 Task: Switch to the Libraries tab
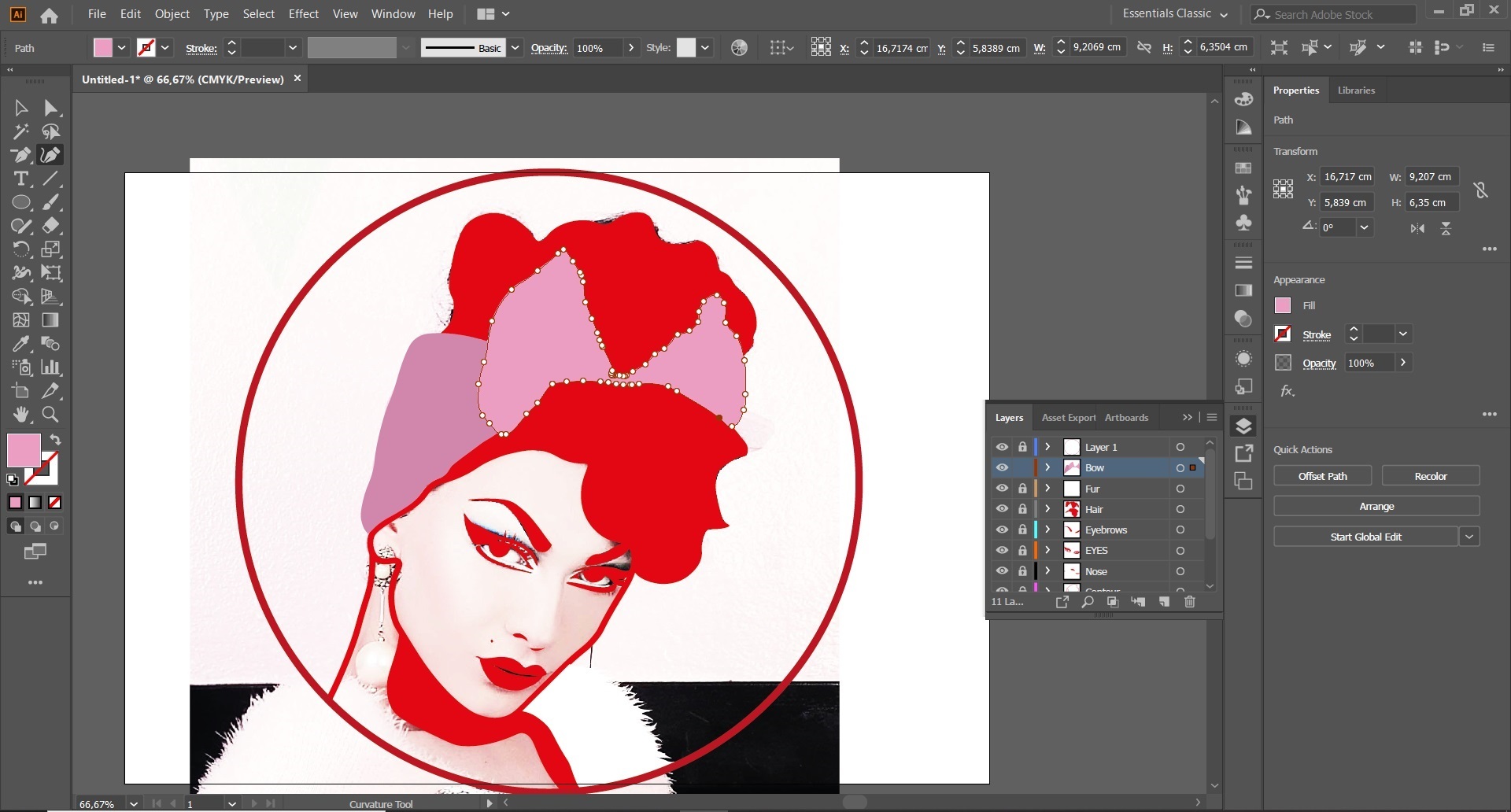pyautogui.click(x=1356, y=90)
